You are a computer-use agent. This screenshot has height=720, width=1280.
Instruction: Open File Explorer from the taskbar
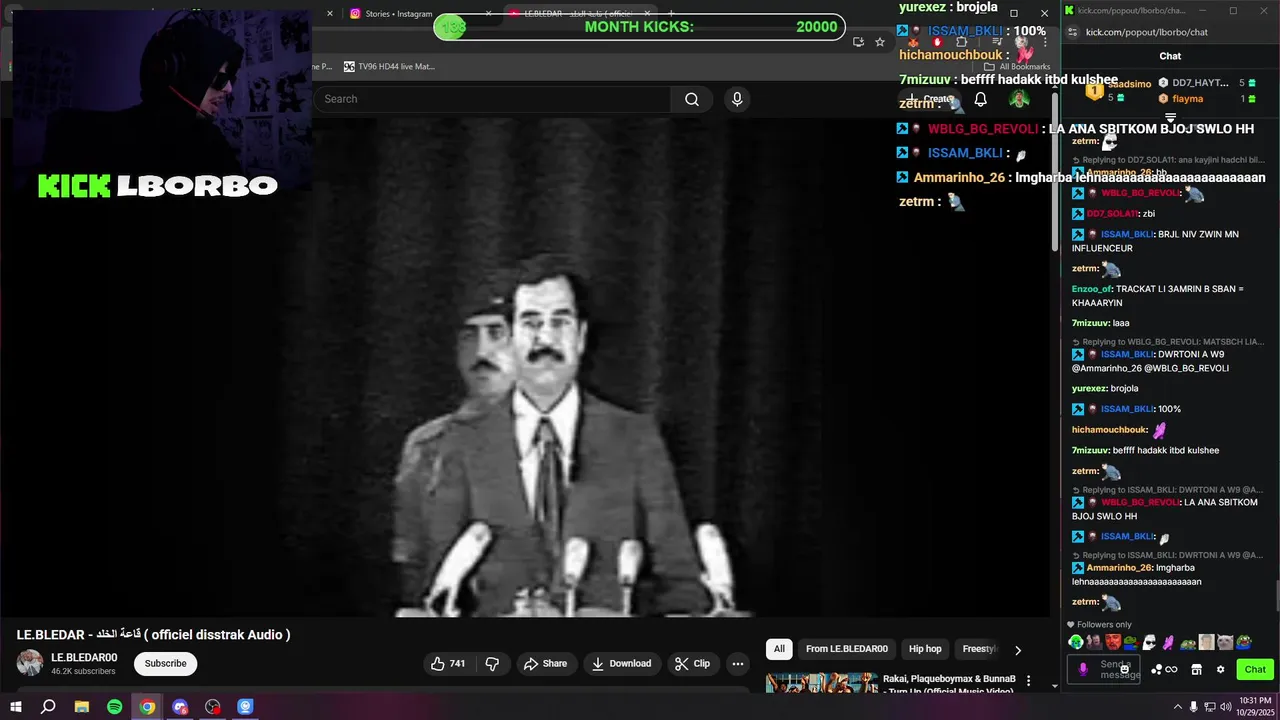[81, 707]
